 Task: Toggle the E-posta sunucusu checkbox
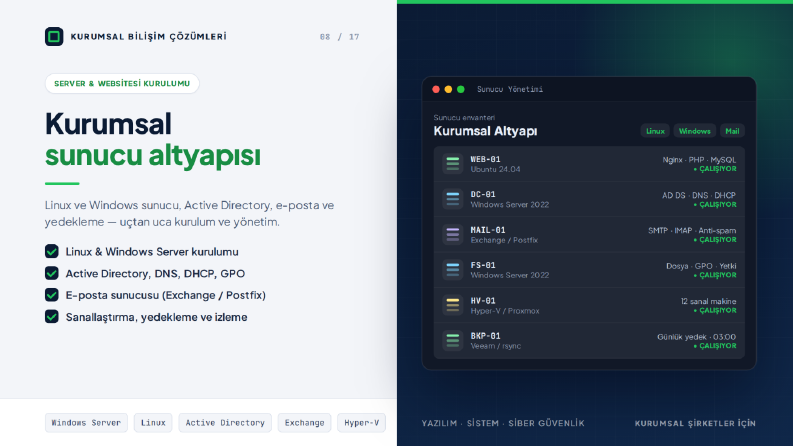click(52, 295)
